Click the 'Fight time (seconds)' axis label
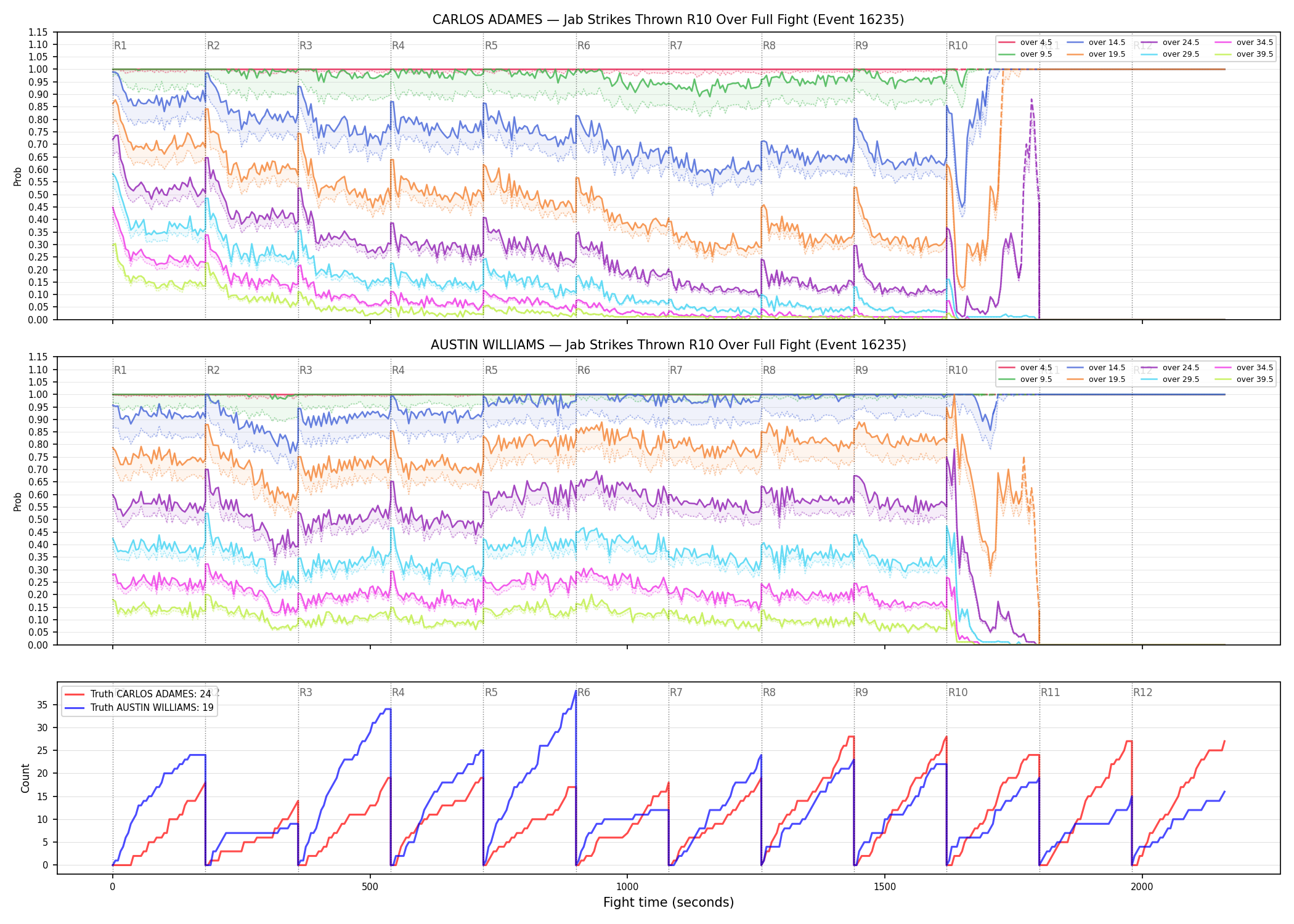This screenshot has height=924, width=1294. click(x=669, y=902)
